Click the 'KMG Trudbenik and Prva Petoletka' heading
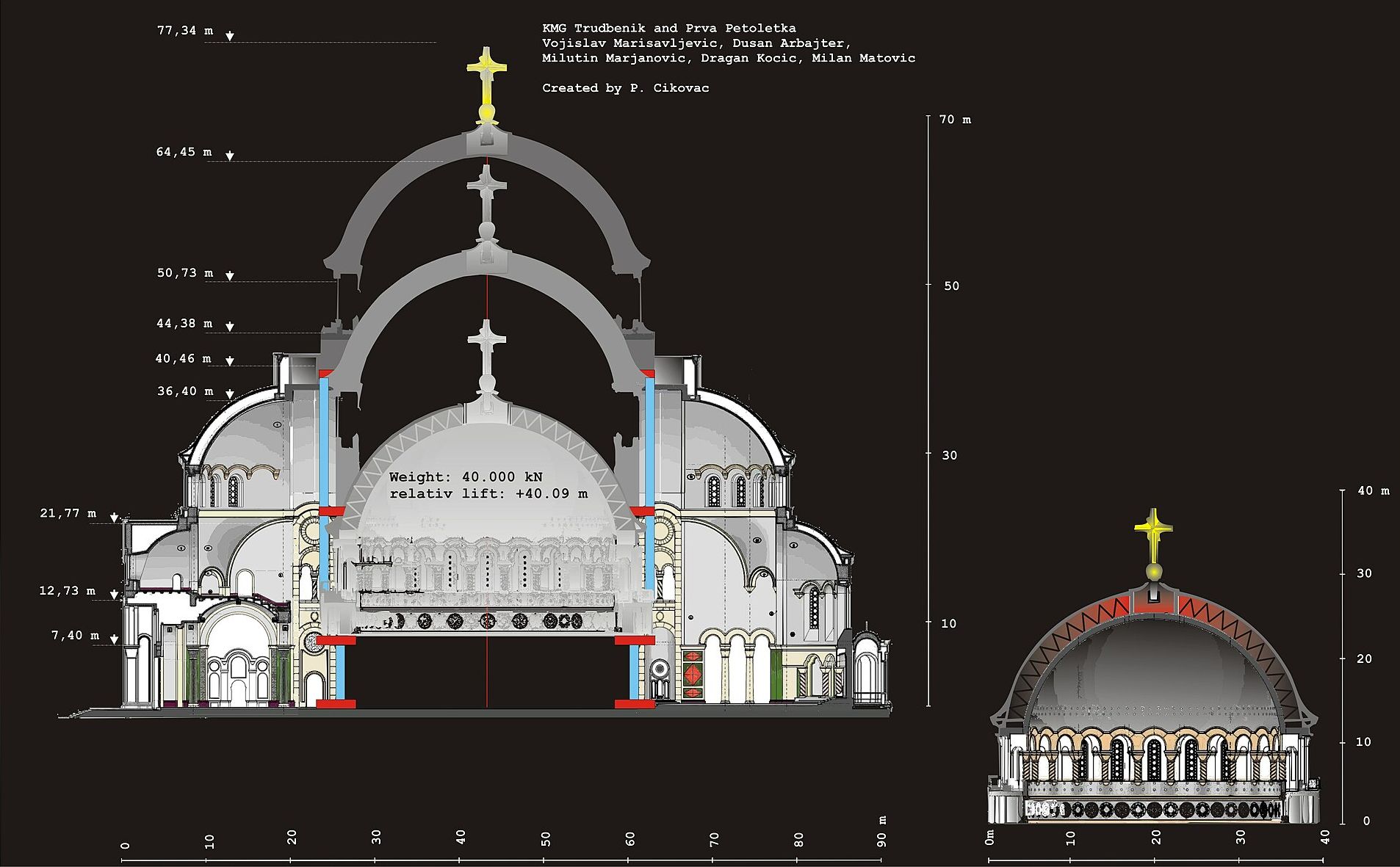Screen dimensions: 1400x867 pos(668,28)
